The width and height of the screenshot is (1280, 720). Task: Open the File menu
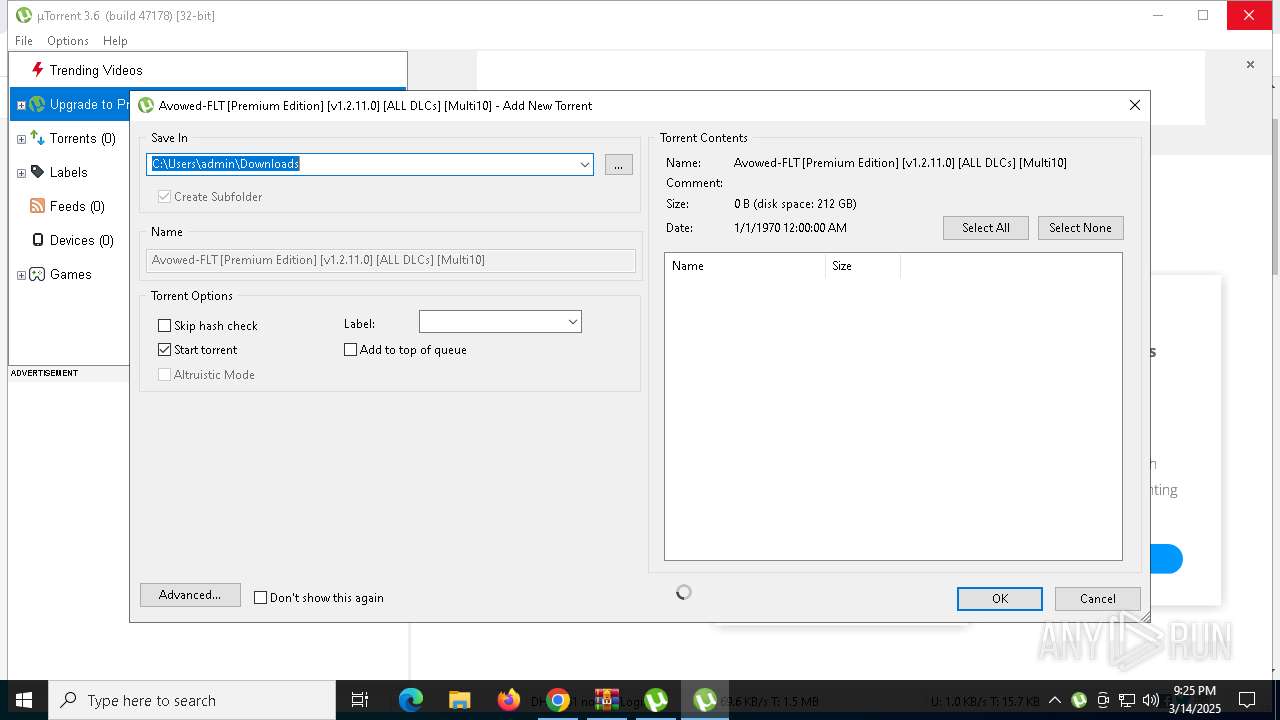24,41
